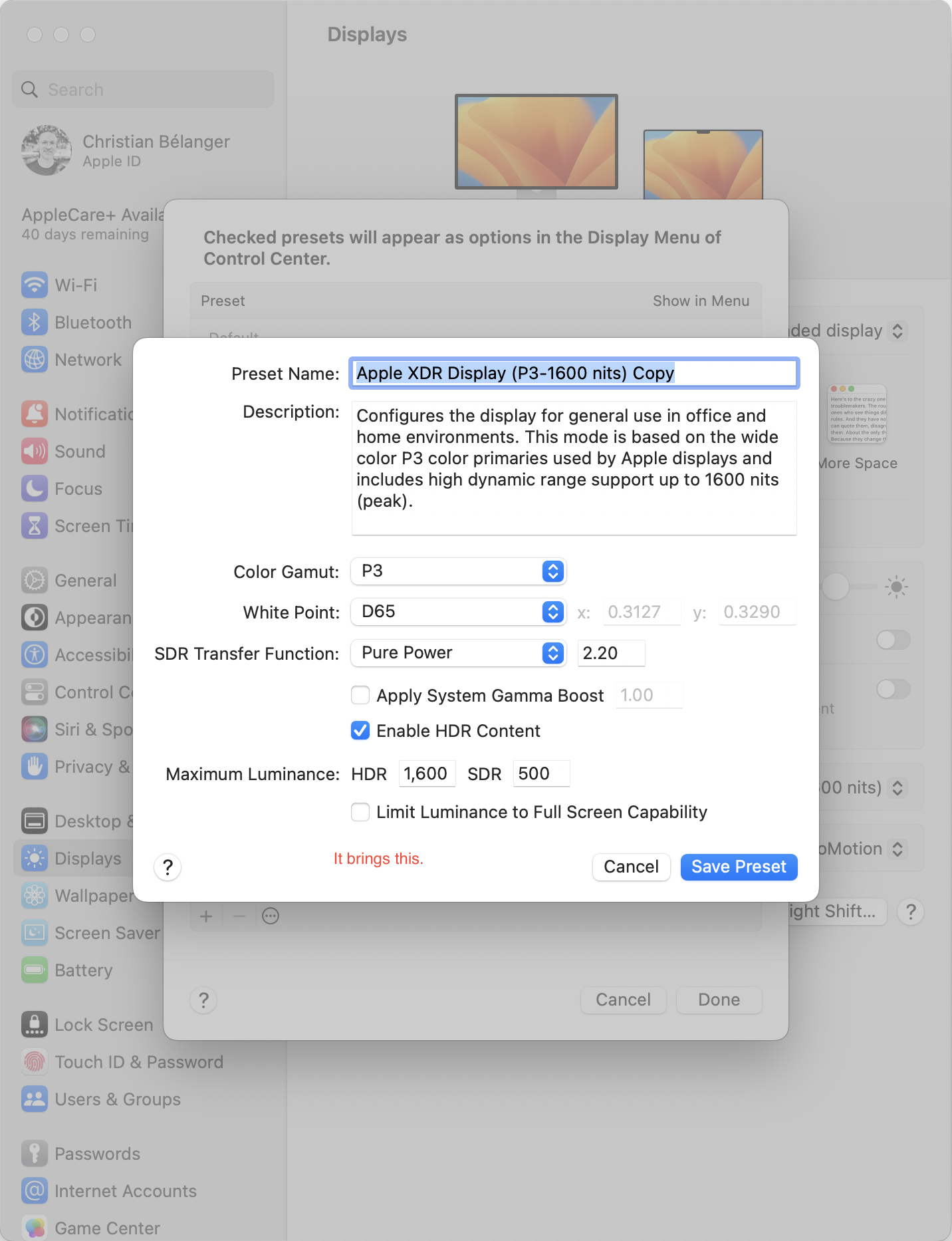This screenshot has height=1241, width=952.
Task: Open the preset actions ellipsis menu
Action: coord(271,916)
